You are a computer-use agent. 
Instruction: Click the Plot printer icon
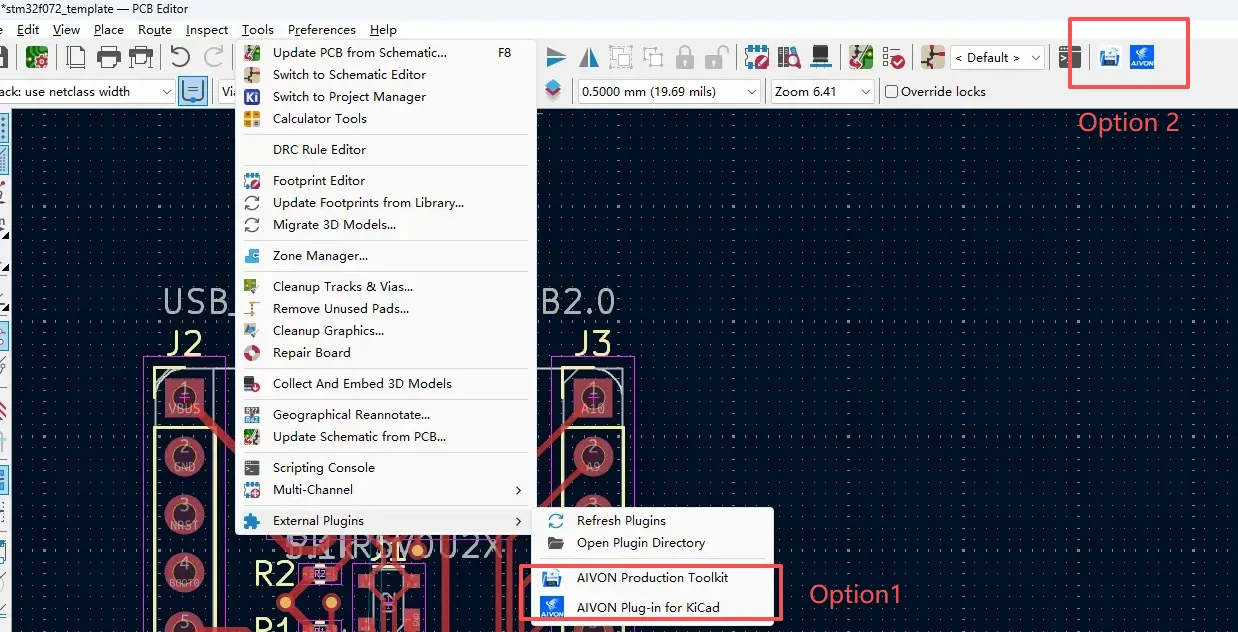[141, 57]
